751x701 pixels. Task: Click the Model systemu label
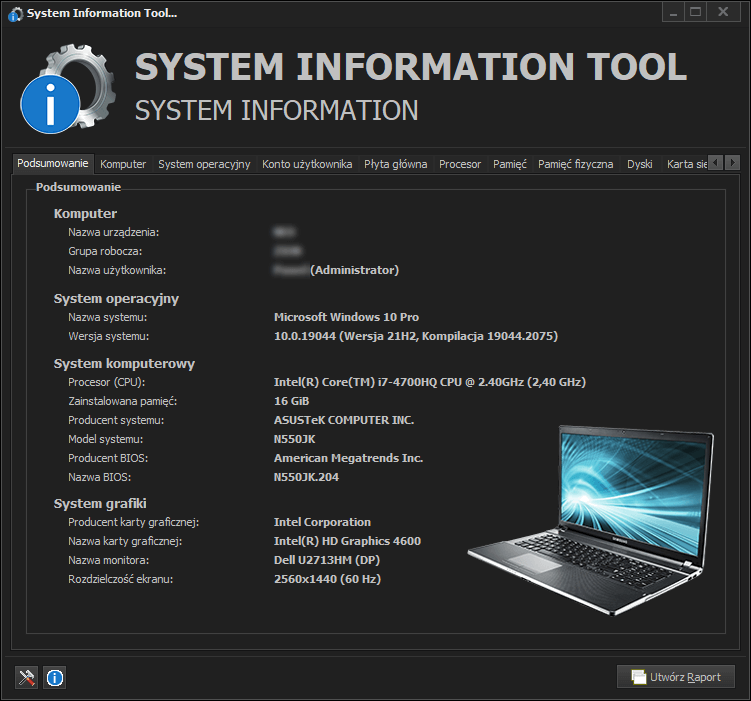pos(105,439)
